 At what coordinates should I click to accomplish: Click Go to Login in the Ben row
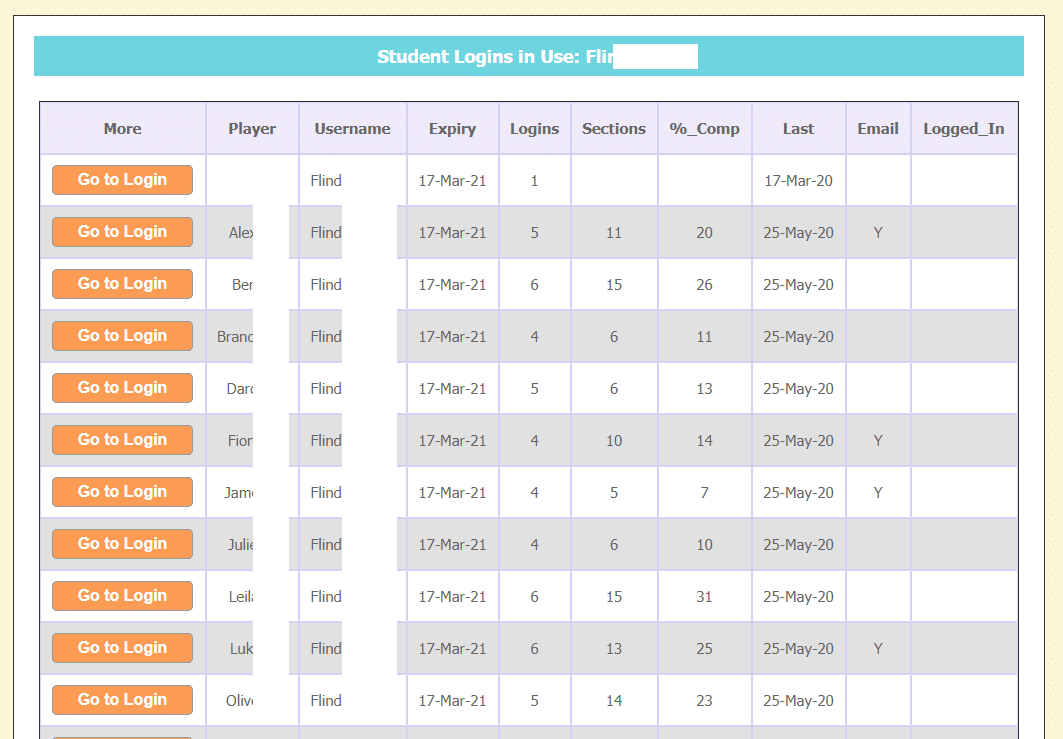tap(122, 284)
